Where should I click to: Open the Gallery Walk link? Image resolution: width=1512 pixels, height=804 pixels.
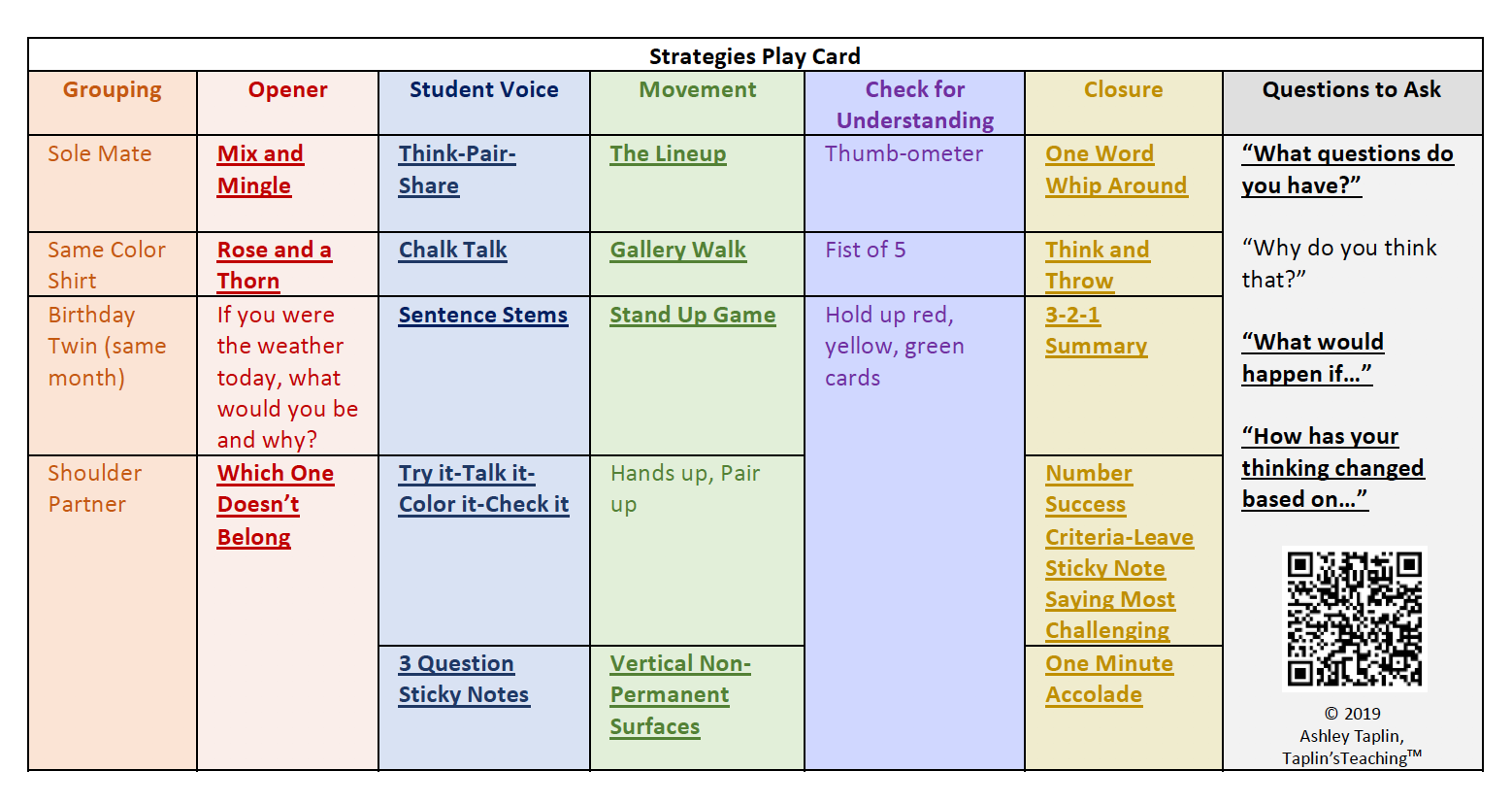click(677, 251)
